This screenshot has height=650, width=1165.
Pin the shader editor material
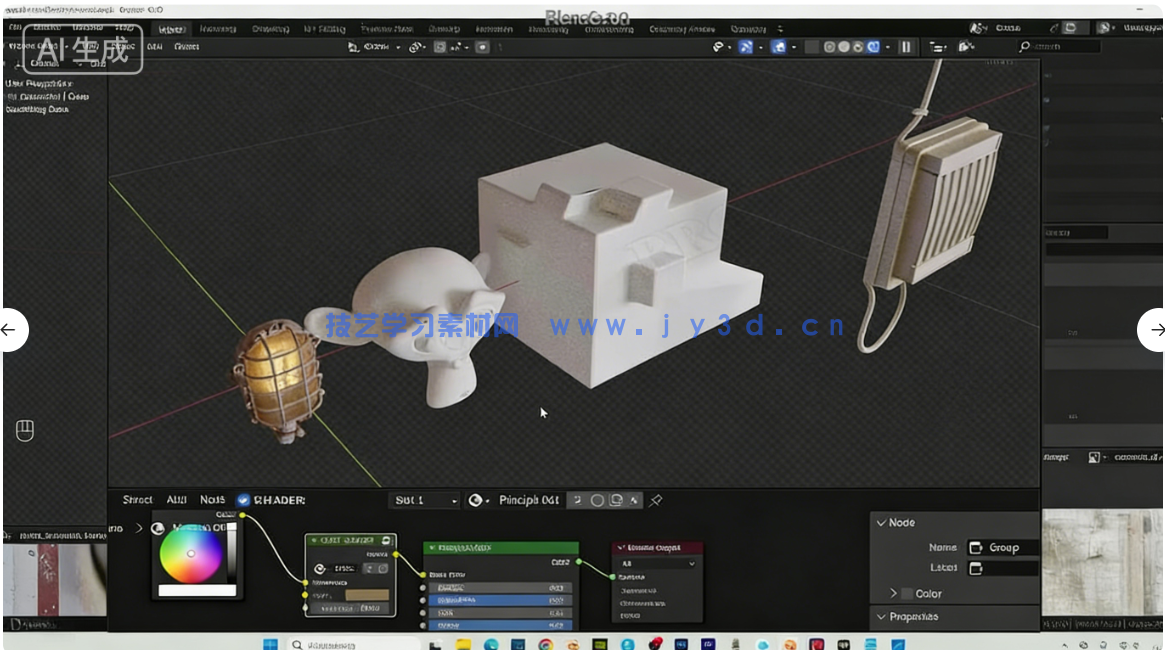pyautogui.click(x=656, y=500)
